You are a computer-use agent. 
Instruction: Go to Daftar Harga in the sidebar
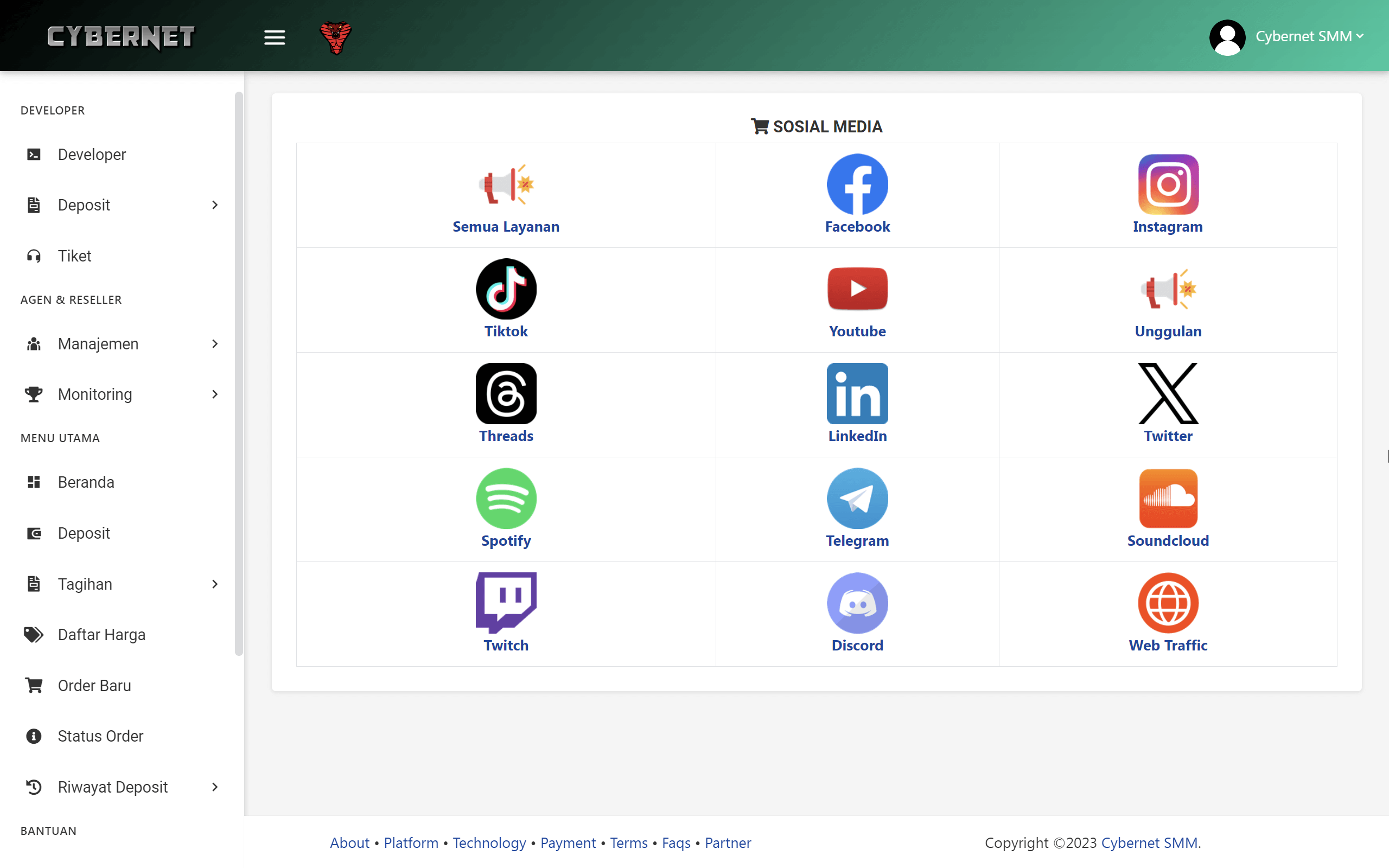pyautogui.click(x=101, y=634)
